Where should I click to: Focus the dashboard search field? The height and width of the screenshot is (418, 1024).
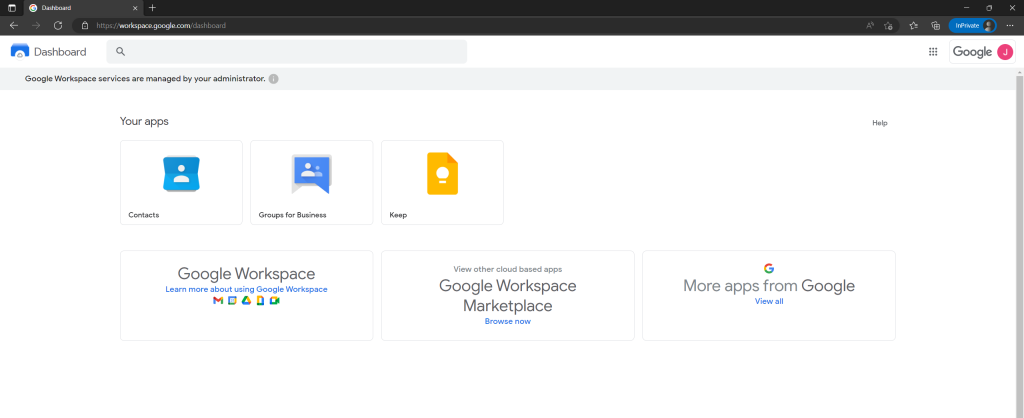pos(287,52)
